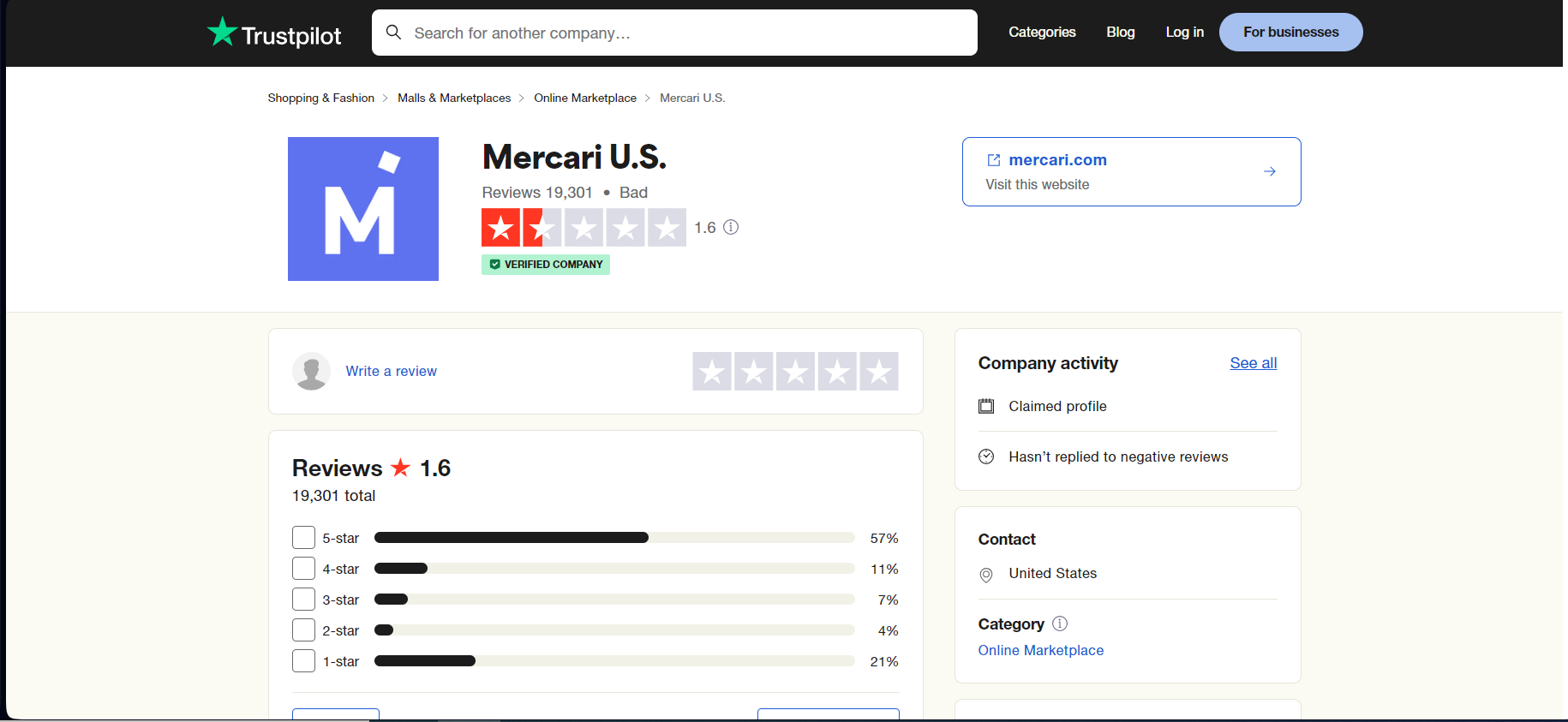The image size is (1568, 722).
Task: Click the Log in link
Action: [1184, 33]
